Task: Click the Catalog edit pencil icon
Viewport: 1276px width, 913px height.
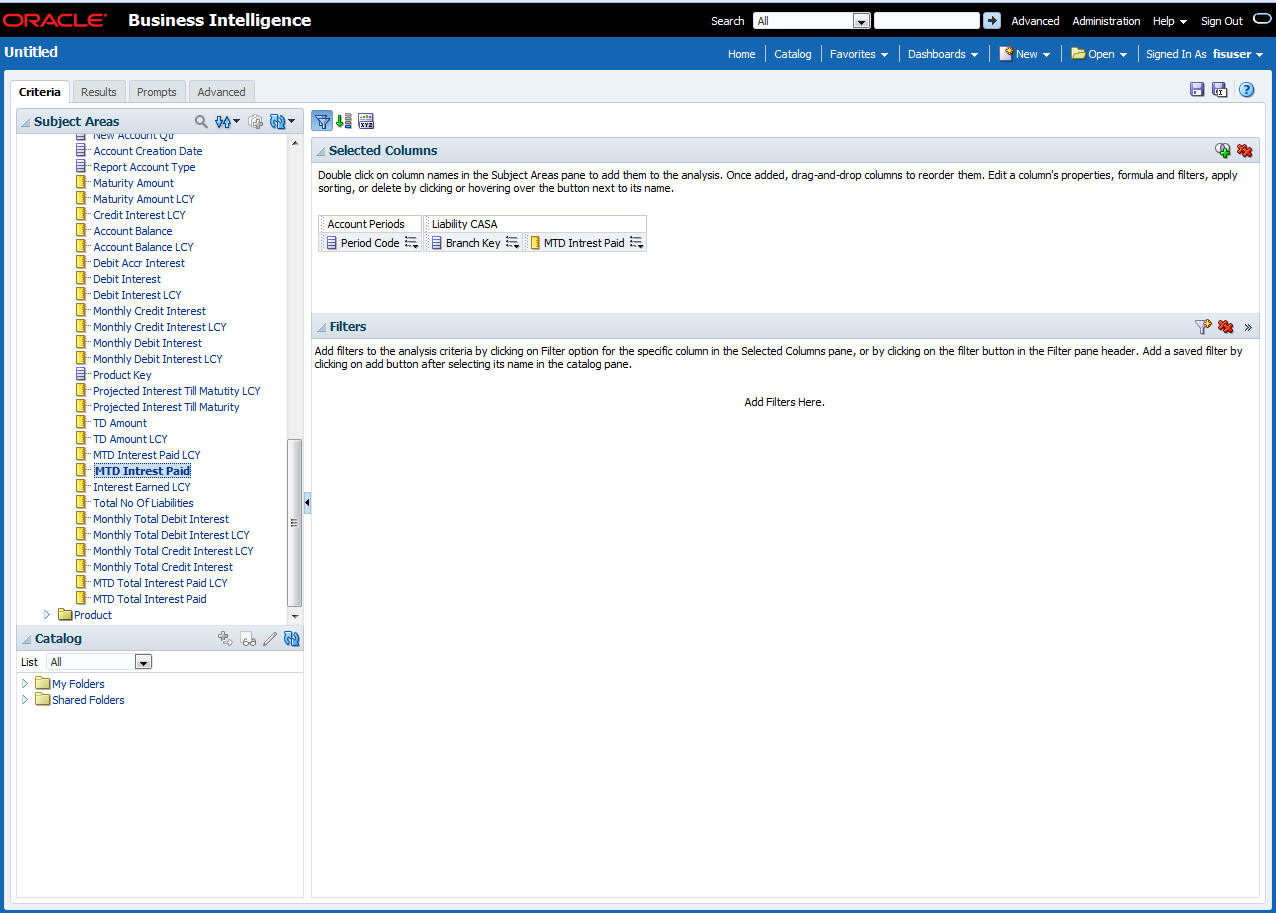Action: tap(270, 638)
